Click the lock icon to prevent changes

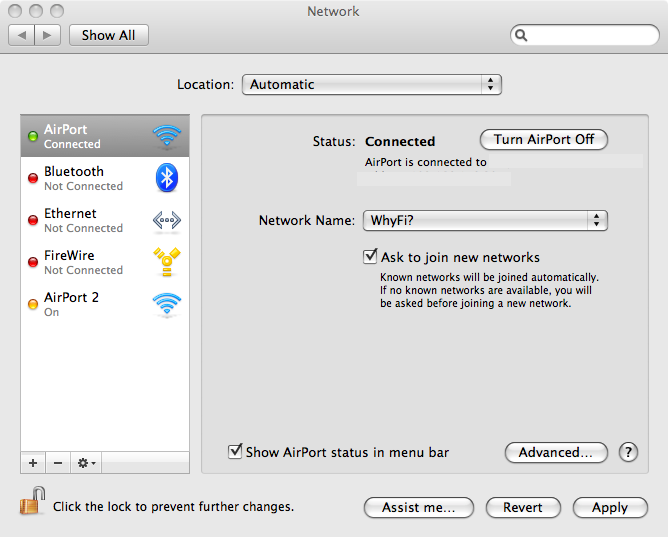click(x=32, y=501)
